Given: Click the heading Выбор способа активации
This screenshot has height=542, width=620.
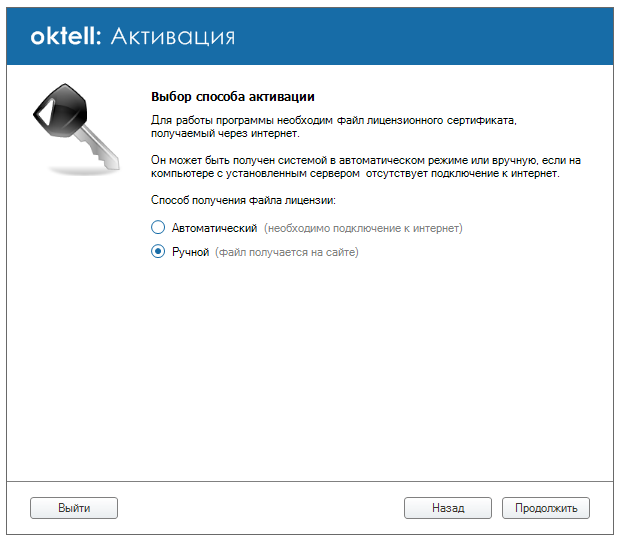Looking at the screenshot, I should [x=232, y=97].
